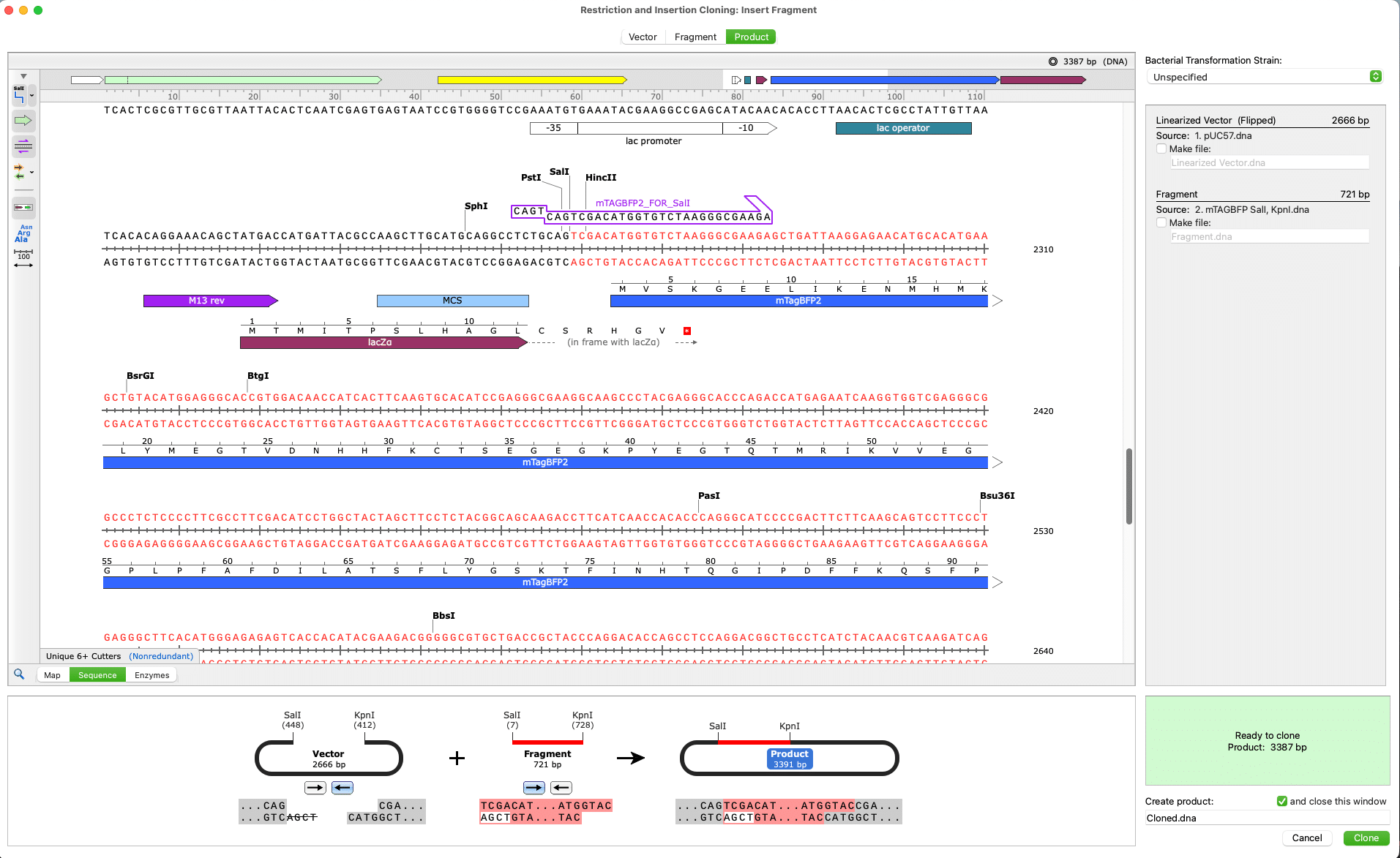Image resolution: width=1400 pixels, height=858 pixels.
Task: Click the 100 bp ruler width icon
Action: tap(23, 256)
